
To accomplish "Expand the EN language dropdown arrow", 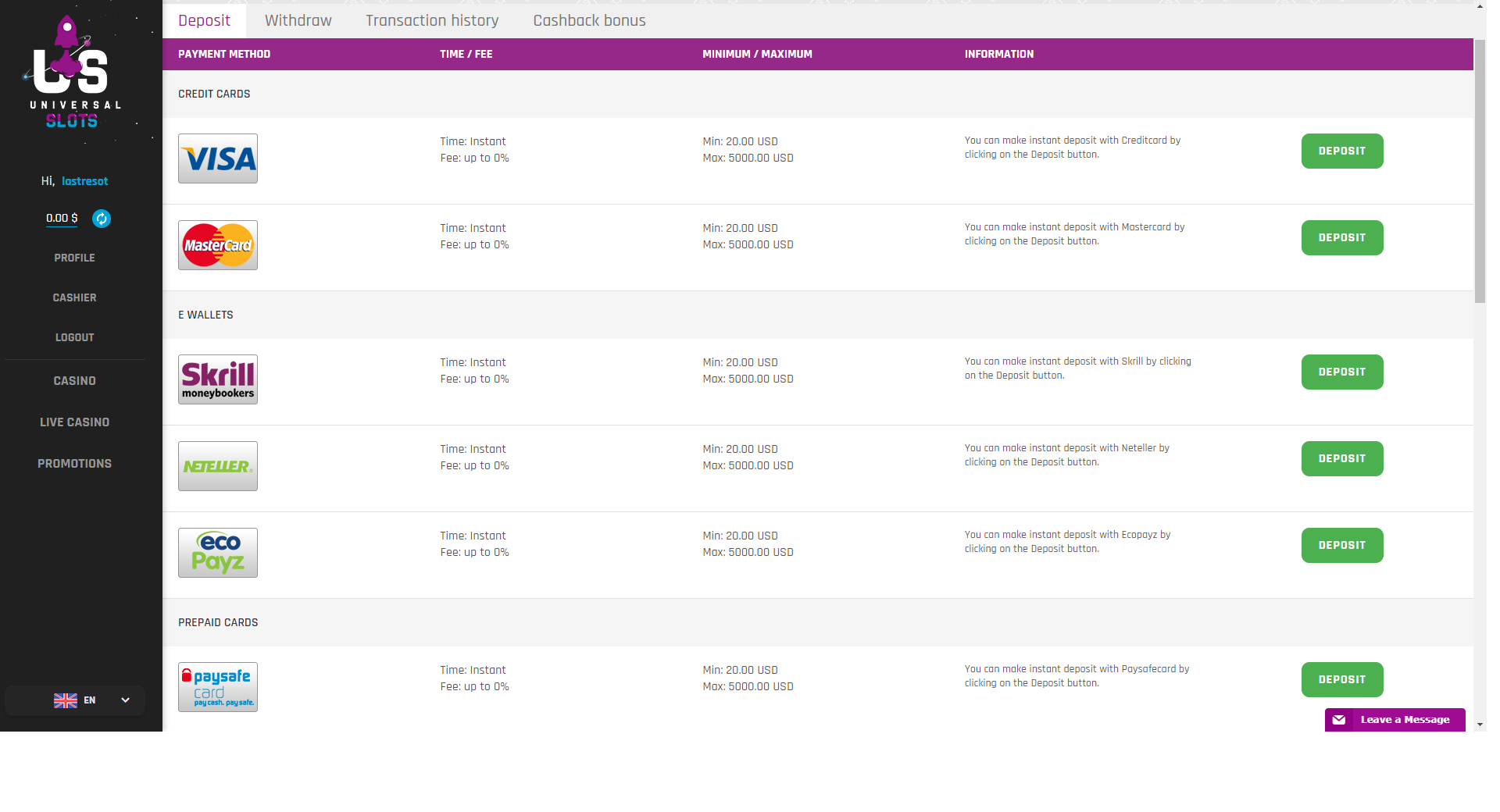I will pyautogui.click(x=125, y=700).
